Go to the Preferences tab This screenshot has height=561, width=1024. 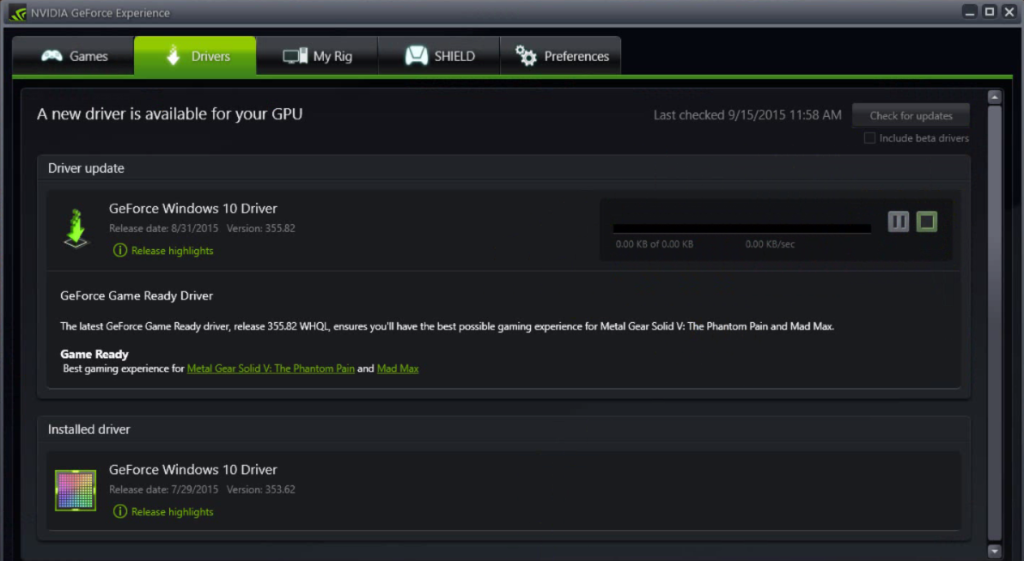(x=562, y=56)
